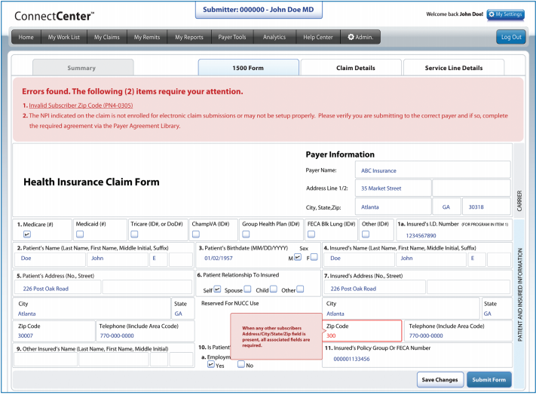Click the payer Address Line 2 field
This screenshot has width=536, height=395.
click(x=471, y=188)
